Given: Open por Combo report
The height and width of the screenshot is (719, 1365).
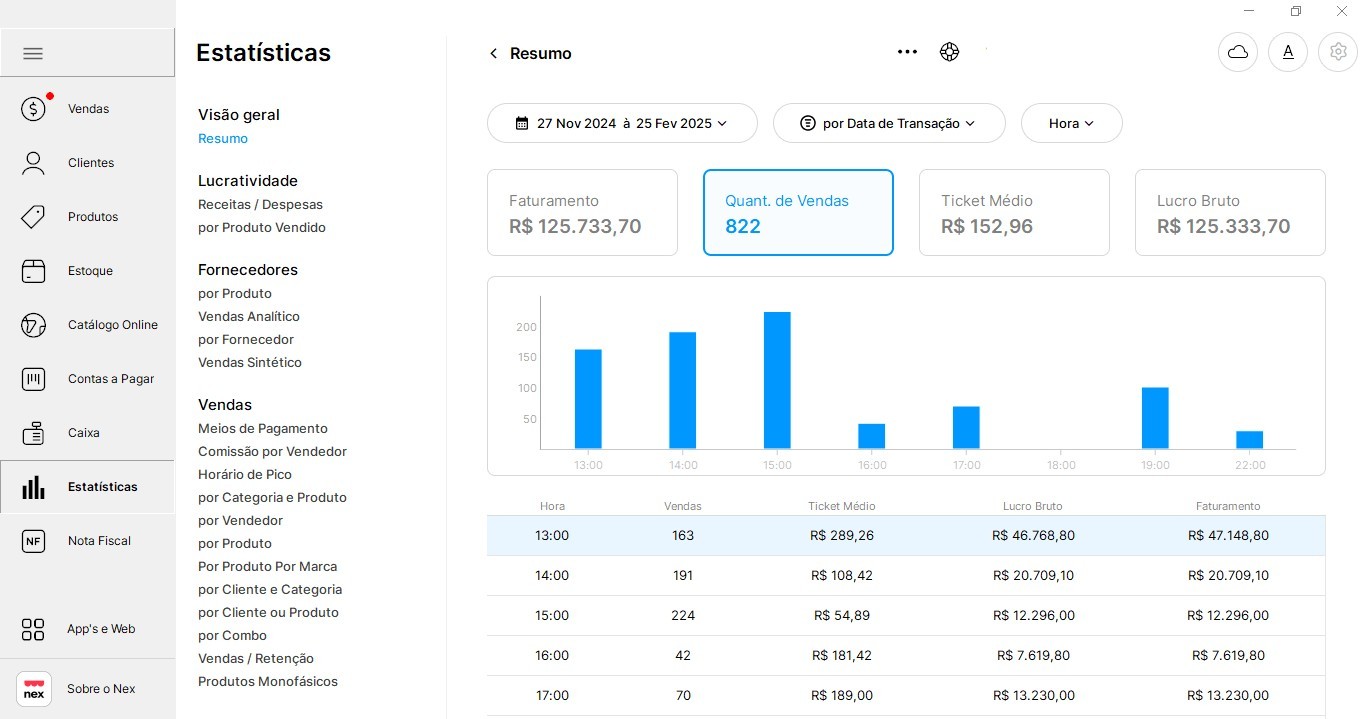Looking at the screenshot, I should (x=232, y=635).
